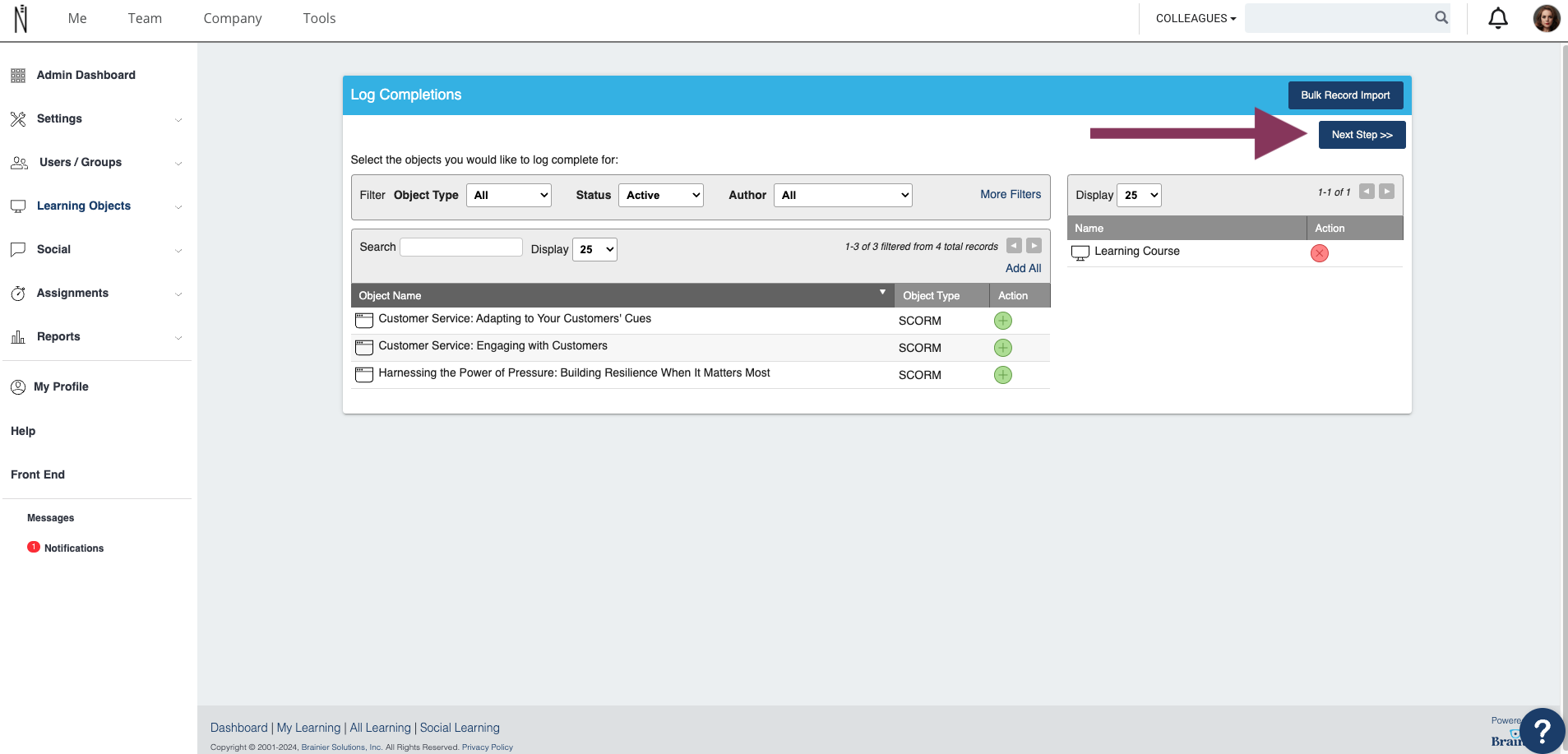Click the My Profile person icon
Viewport: 1568px width, 754px height.
[x=18, y=386]
